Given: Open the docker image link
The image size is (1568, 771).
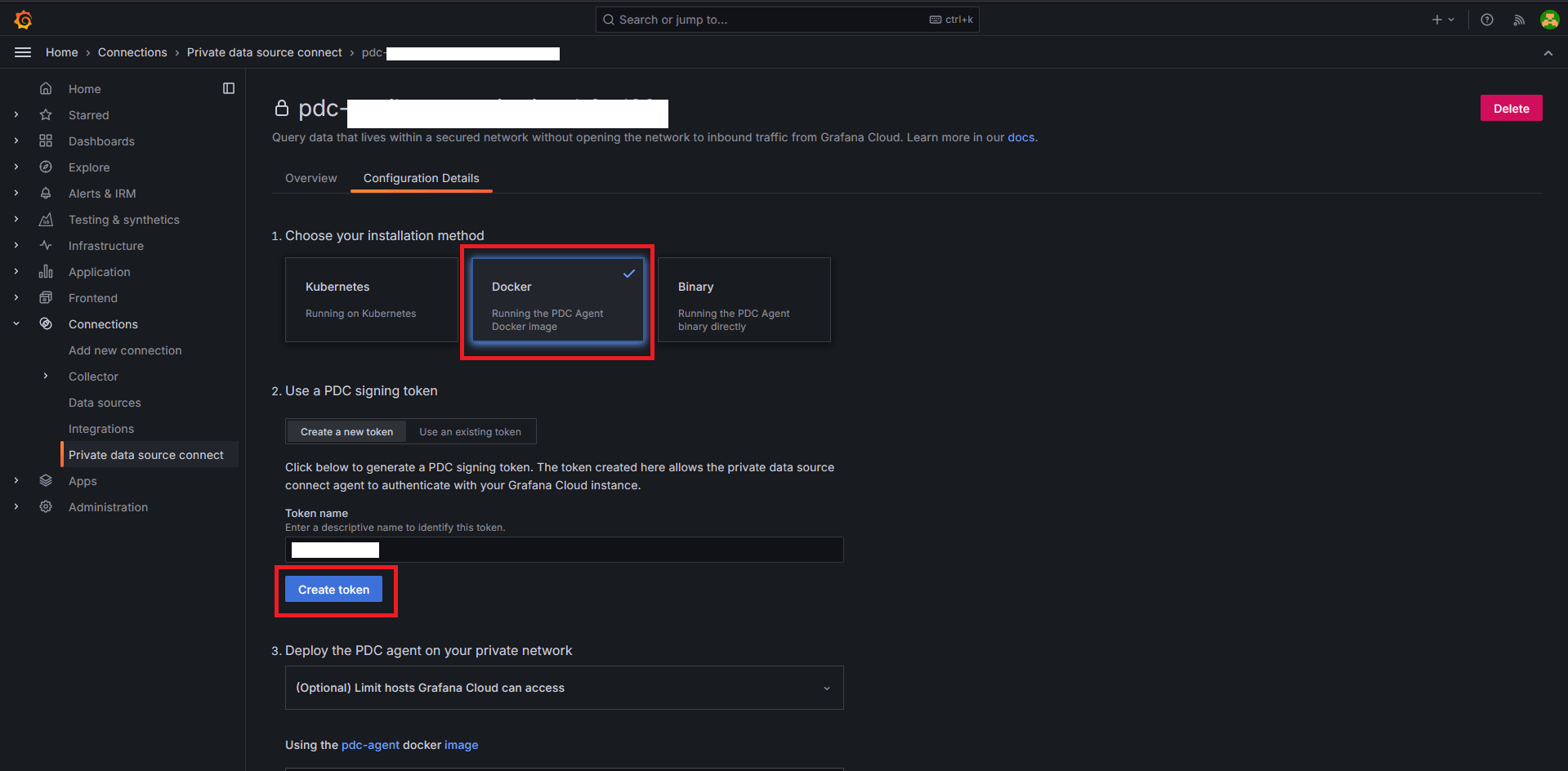Looking at the screenshot, I should click(461, 745).
